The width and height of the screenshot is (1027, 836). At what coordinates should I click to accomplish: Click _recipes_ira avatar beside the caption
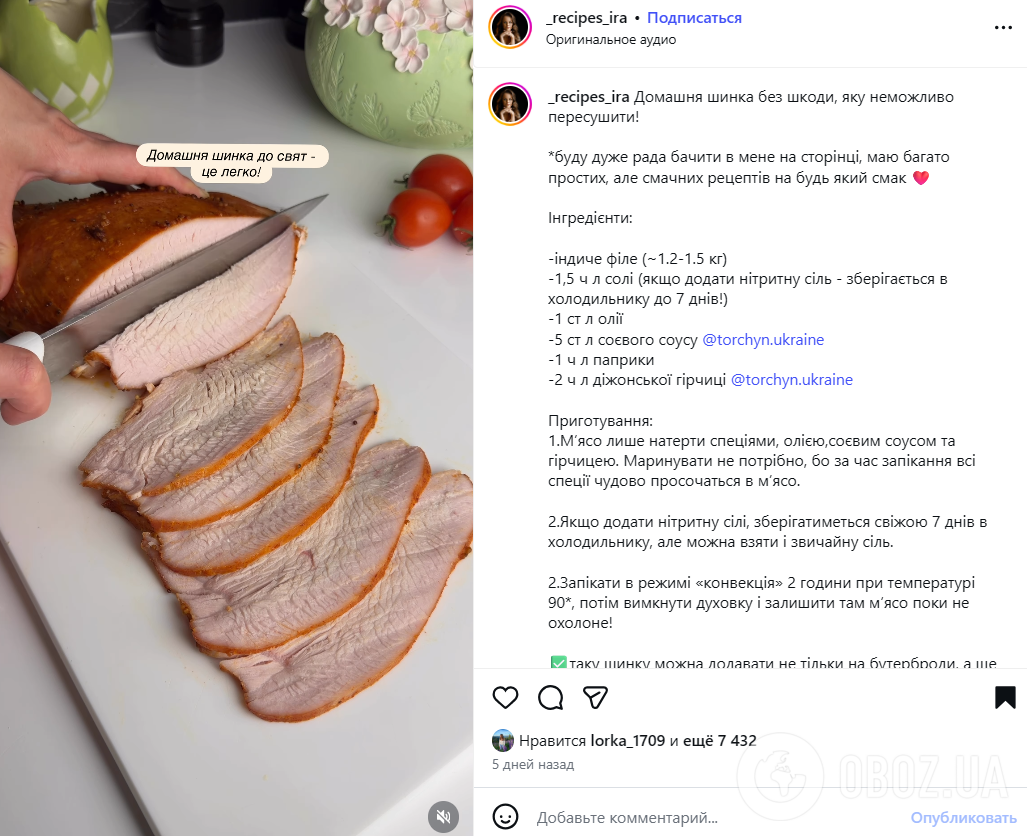pyautogui.click(x=510, y=106)
